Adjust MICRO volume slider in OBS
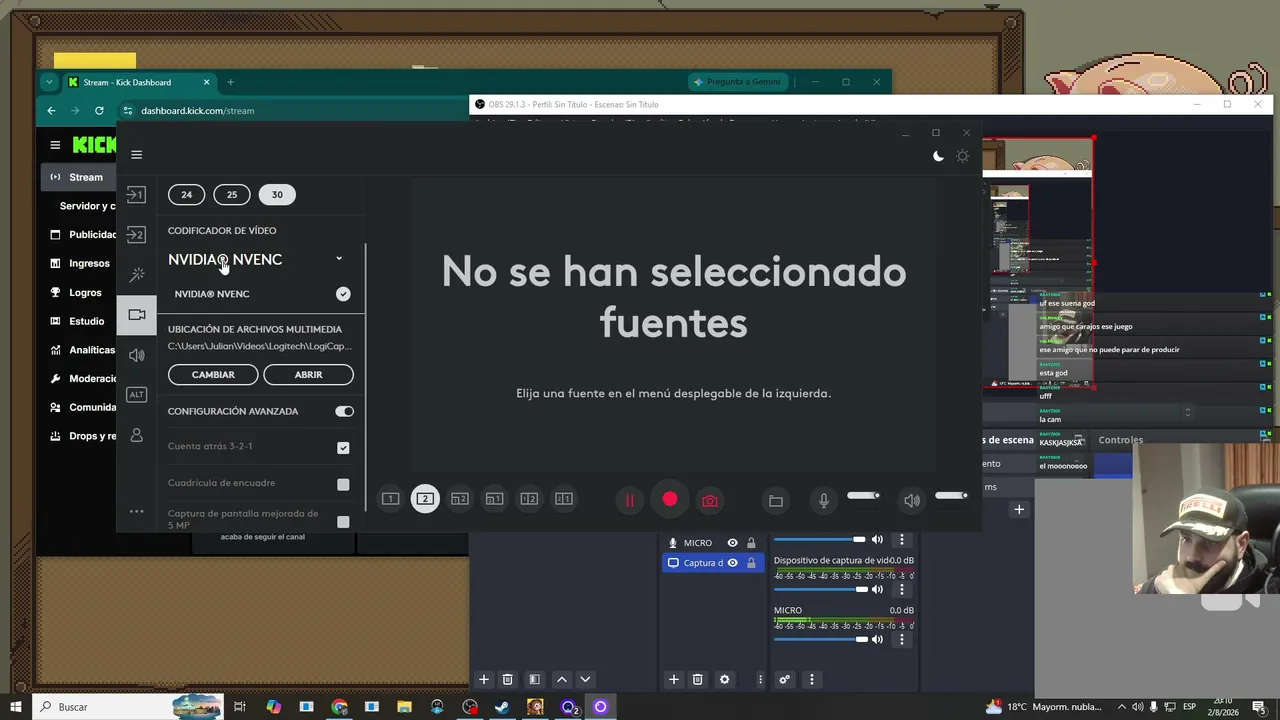1280x720 pixels. click(819, 639)
